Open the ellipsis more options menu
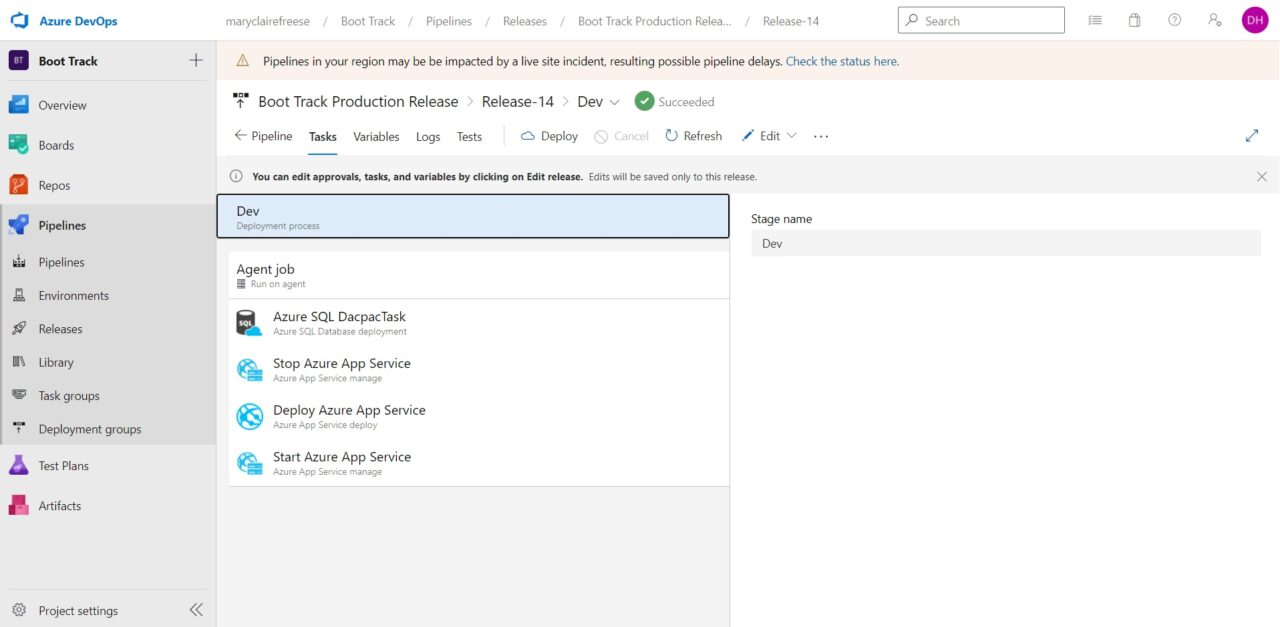 tap(821, 136)
